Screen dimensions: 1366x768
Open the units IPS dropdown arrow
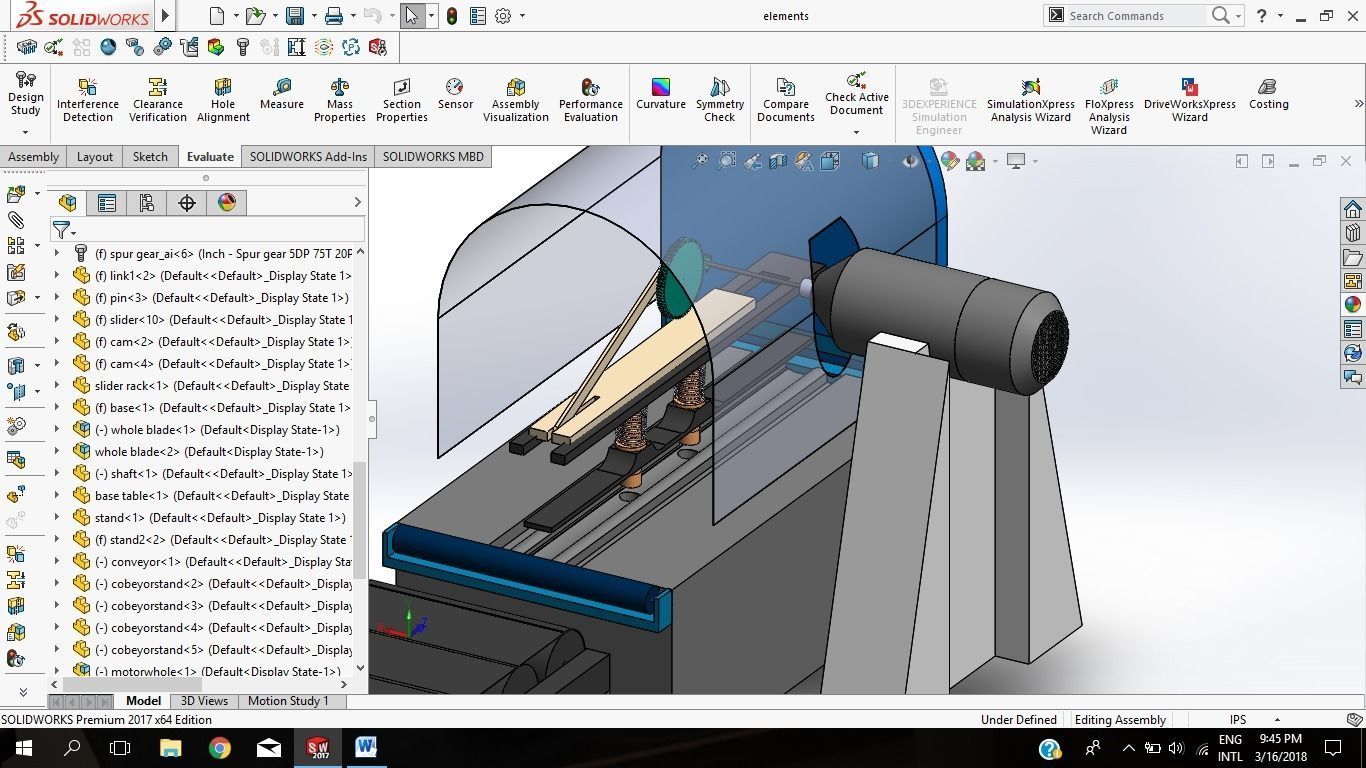point(1277,720)
